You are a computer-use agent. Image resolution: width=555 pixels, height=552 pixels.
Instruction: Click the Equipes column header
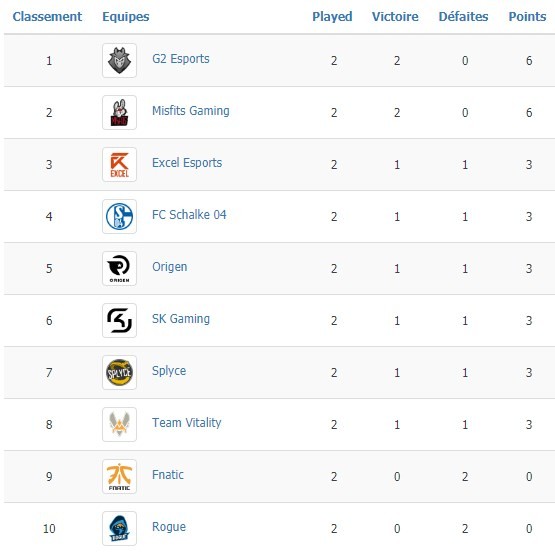126,17
